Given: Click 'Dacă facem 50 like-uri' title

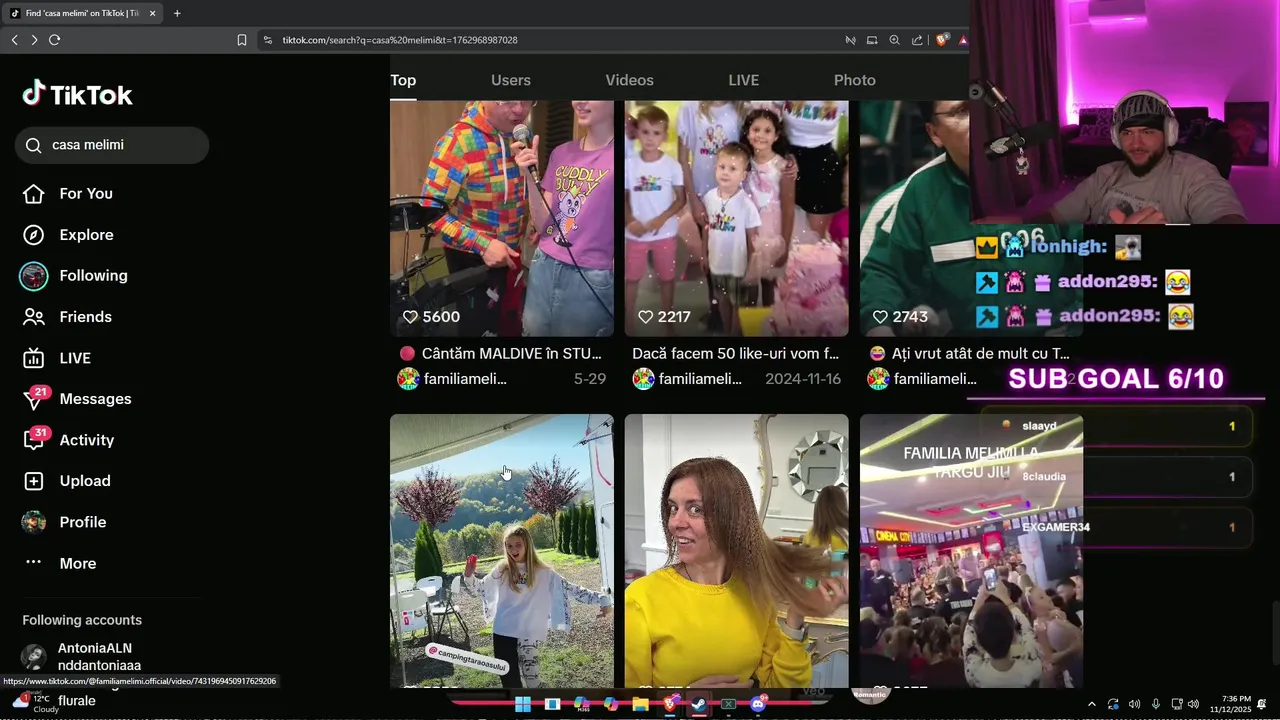Looking at the screenshot, I should point(736,353).
